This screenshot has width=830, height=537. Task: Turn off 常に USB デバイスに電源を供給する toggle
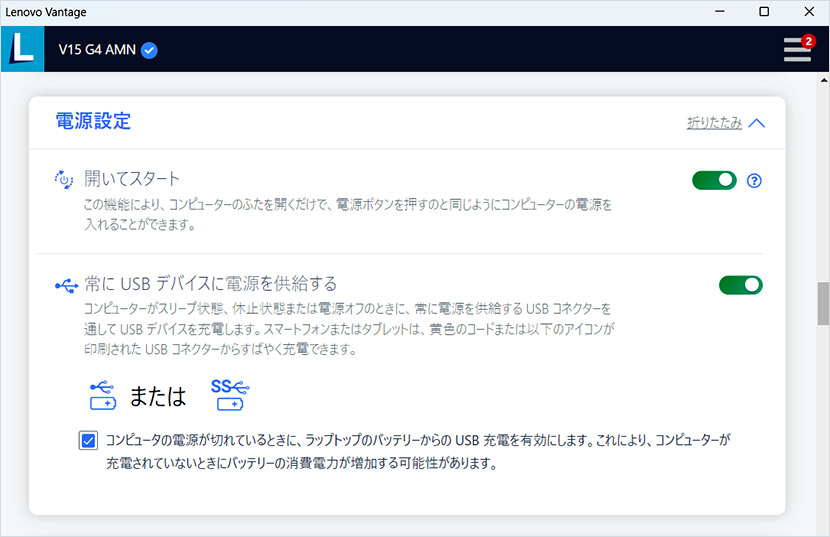tap(740, 285)
